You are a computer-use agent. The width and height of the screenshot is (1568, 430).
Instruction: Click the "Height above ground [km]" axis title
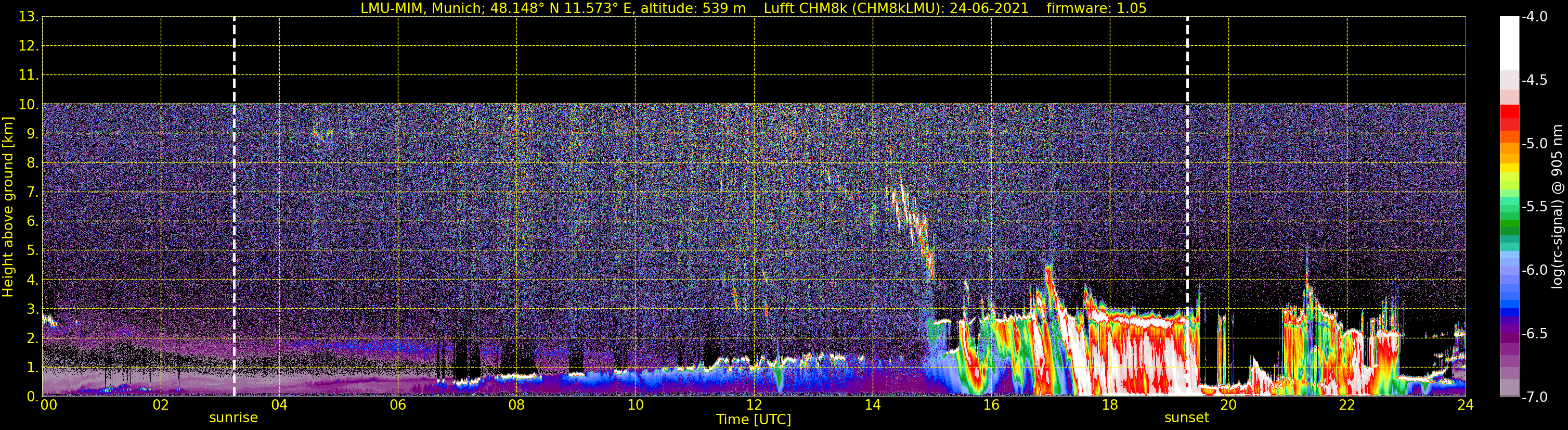[x=8, y=207]
